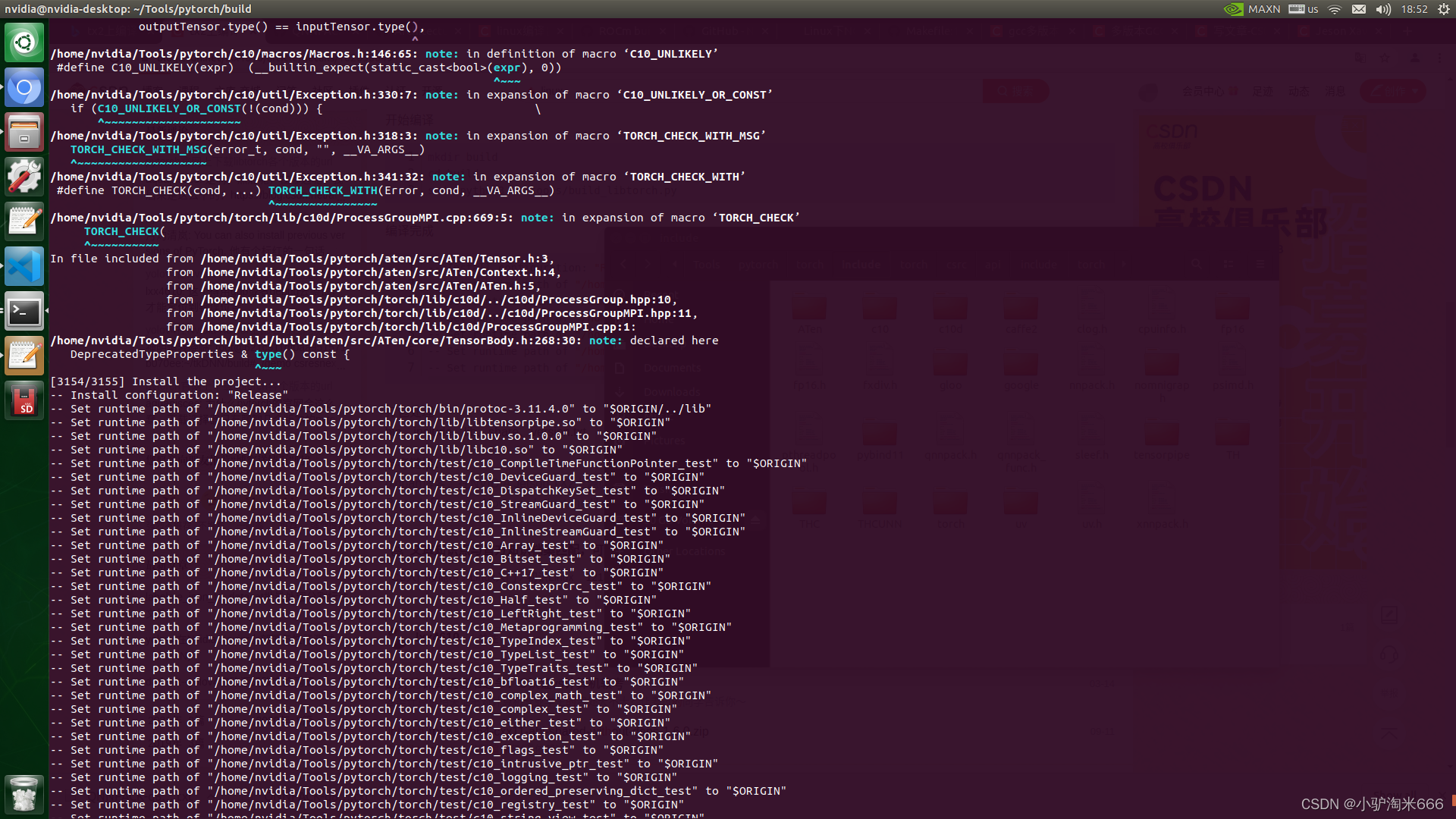Open System Settings wrench-and-gear icon
The width and height of the screenshot is (1456, 819).
pyautogui.click(x=24, y=177)
